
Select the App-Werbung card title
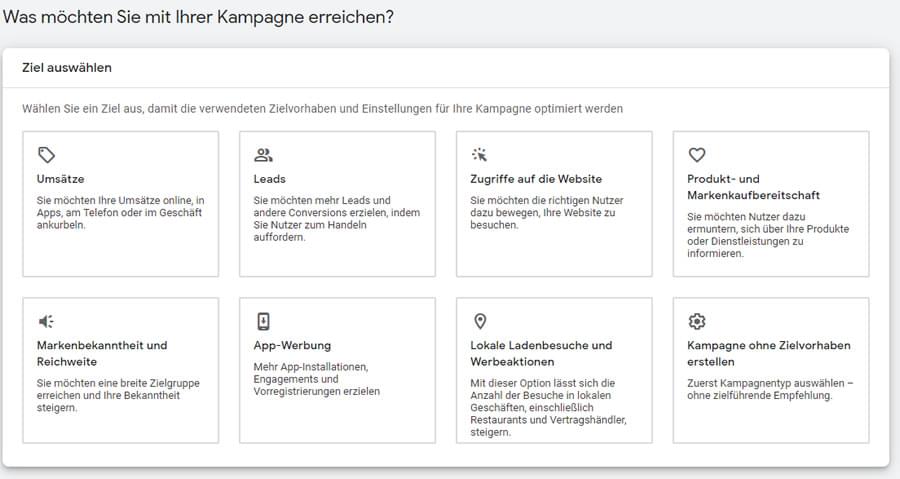[x=292, y=345]
